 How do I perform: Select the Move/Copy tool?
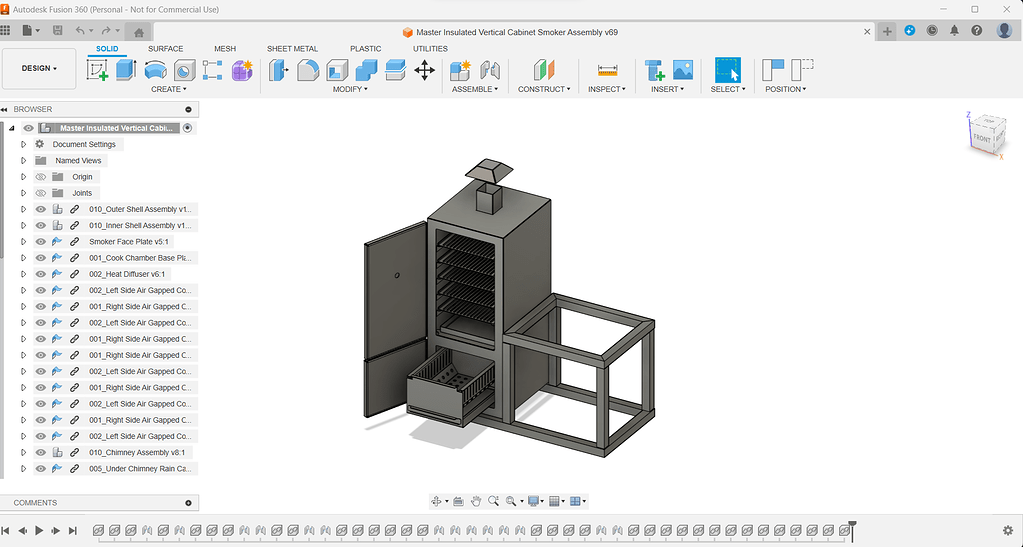pyautogui.click(x=424, y=70)
